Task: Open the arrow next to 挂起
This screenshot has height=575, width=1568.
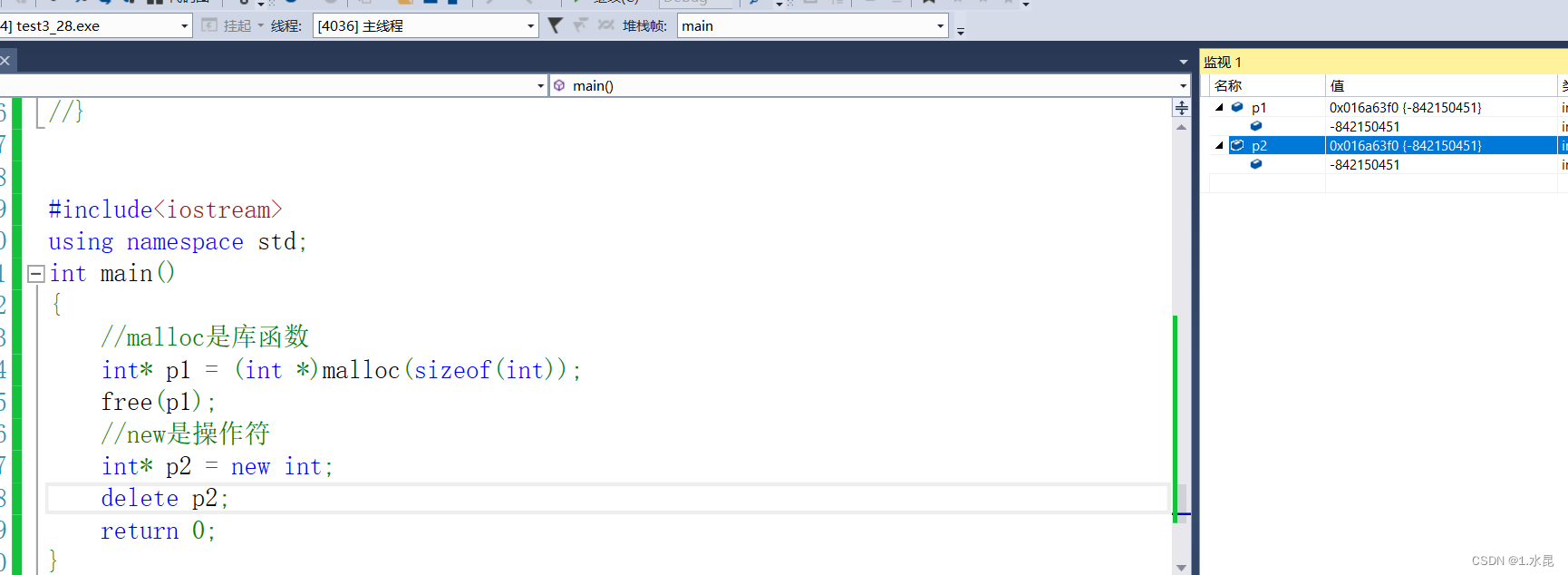Action: pos(260,25)
